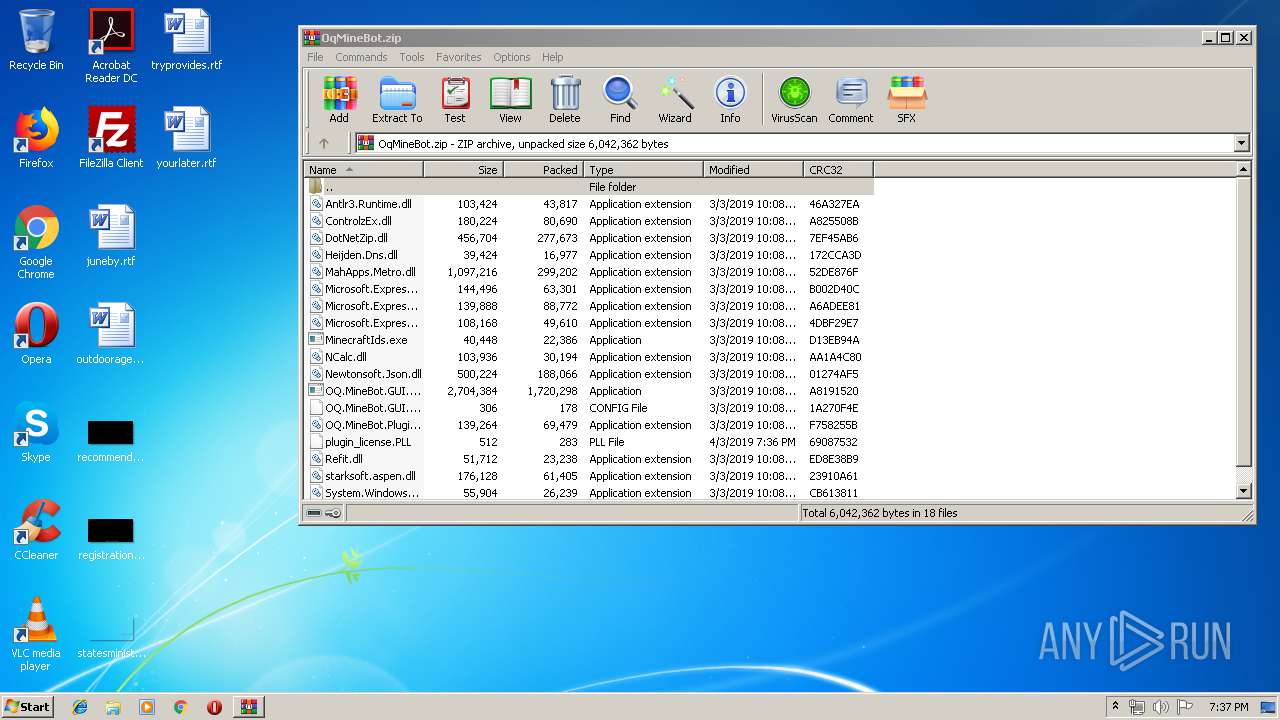Launch Skype desktop shortcut
Viewport: 1280px width, 720px height.
coord(36,432)
